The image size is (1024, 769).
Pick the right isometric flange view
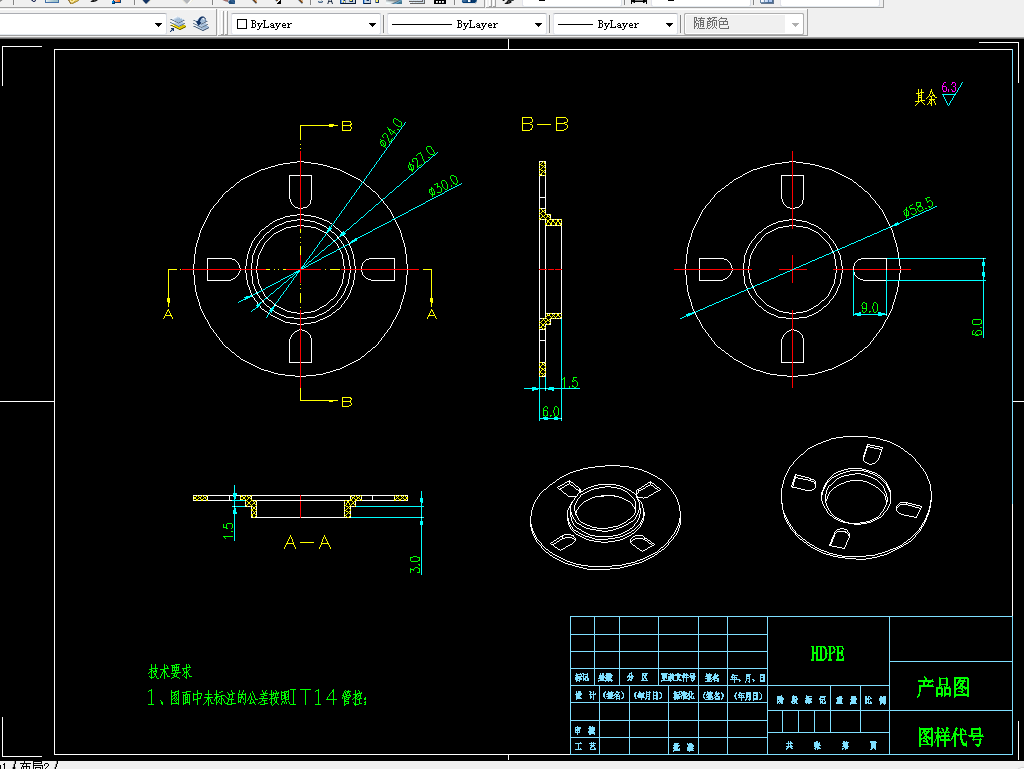(x=856, y=498)
